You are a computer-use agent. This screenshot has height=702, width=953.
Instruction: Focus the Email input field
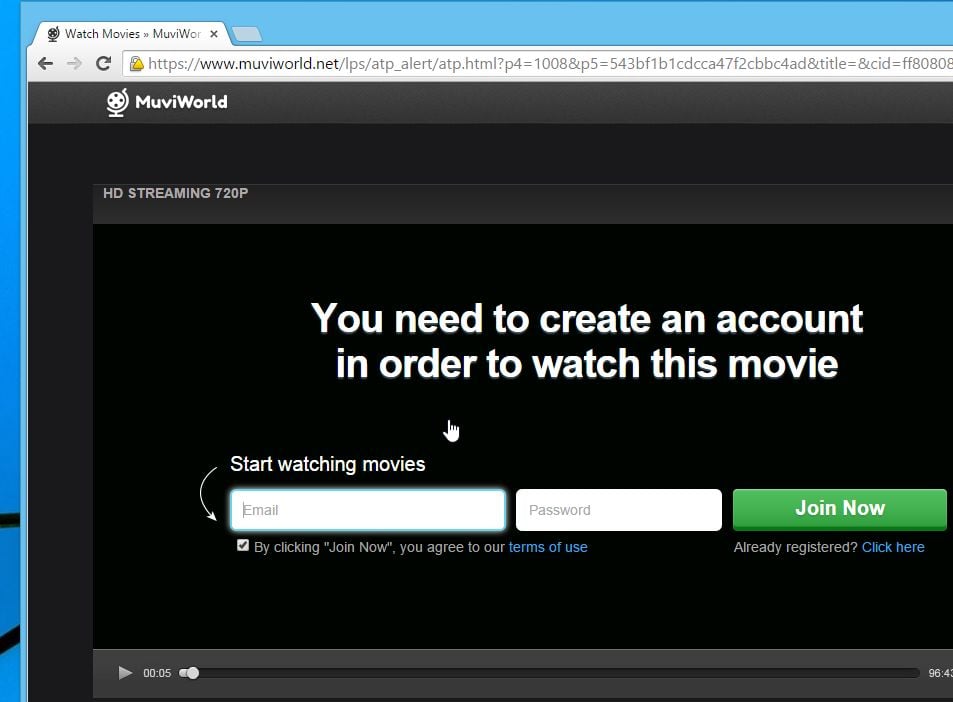tap(368, 510)
